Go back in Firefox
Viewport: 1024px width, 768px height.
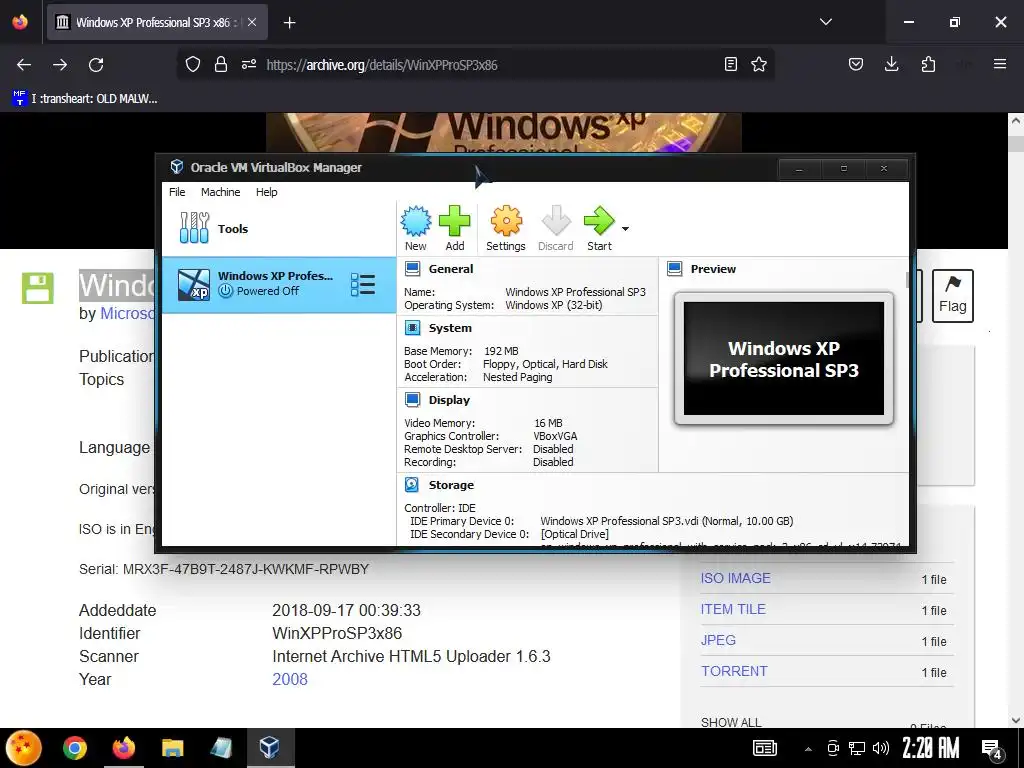[x=24, y=65]
